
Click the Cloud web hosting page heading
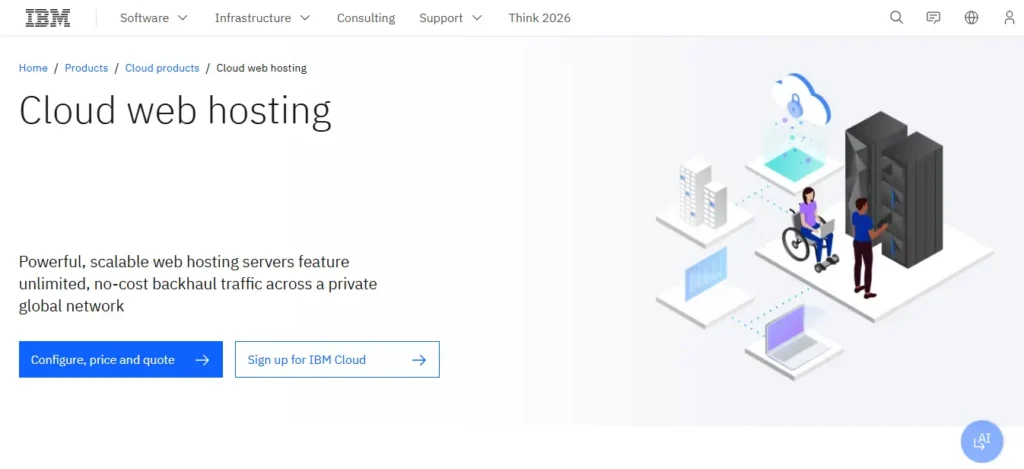click(175, 111)
